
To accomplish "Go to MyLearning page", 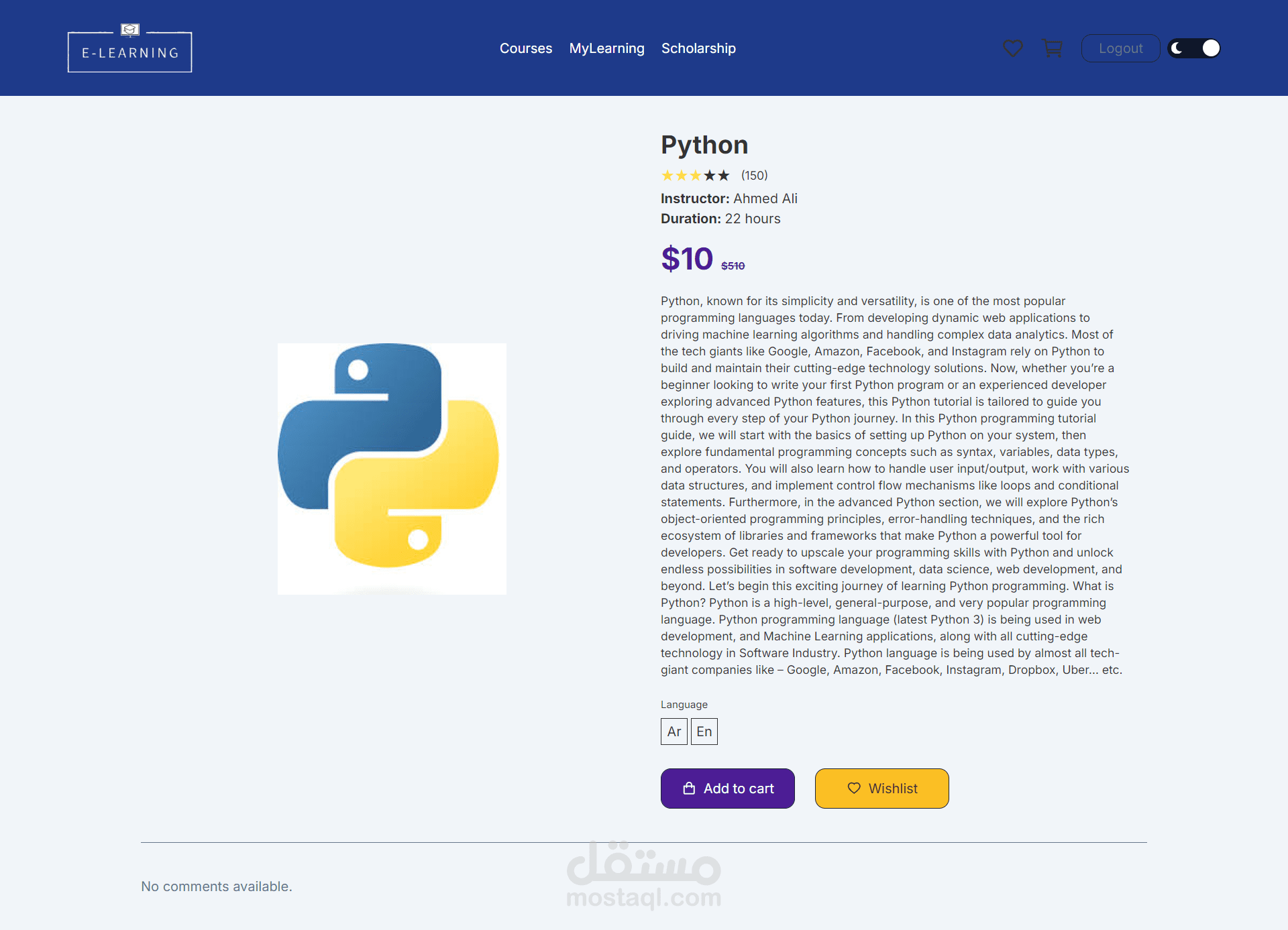I will tap(606, 48).
